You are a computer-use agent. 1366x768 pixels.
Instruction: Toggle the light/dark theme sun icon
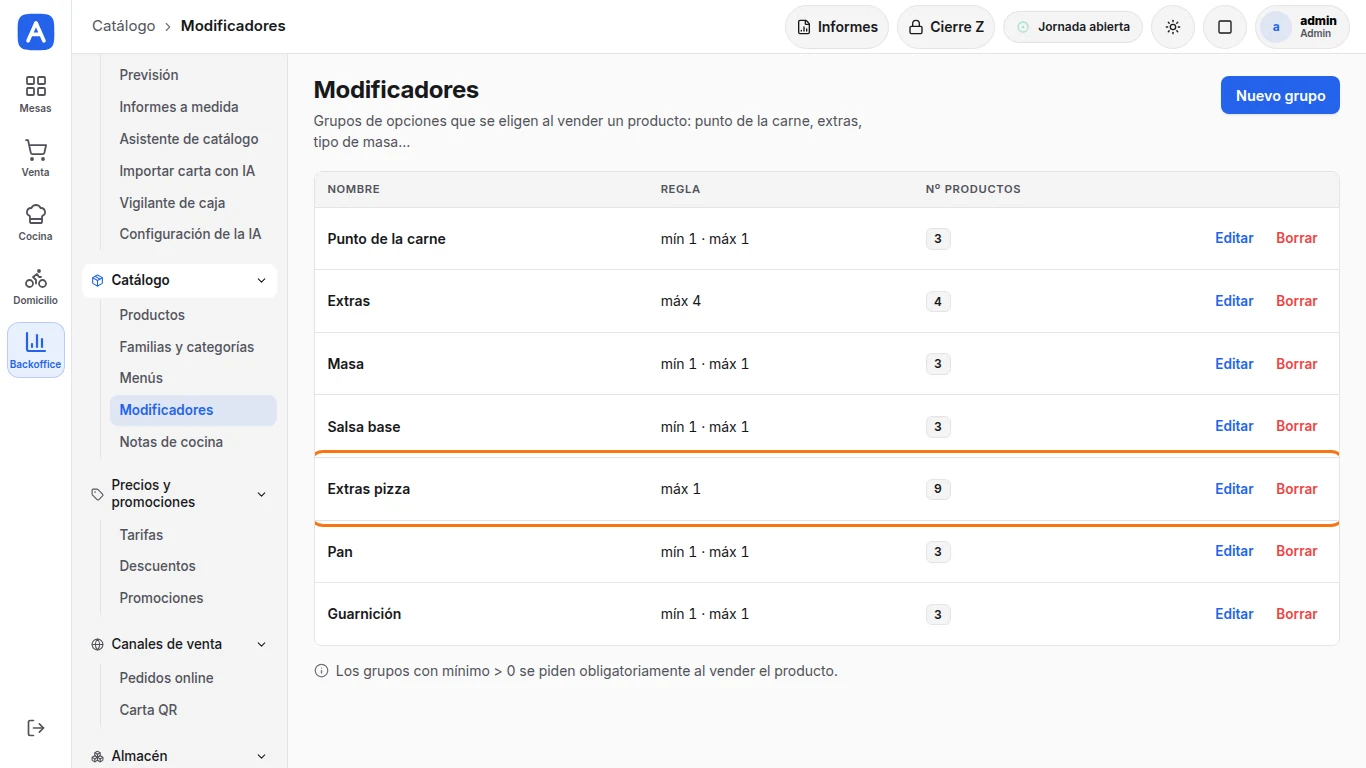(x=1173, y=27)
